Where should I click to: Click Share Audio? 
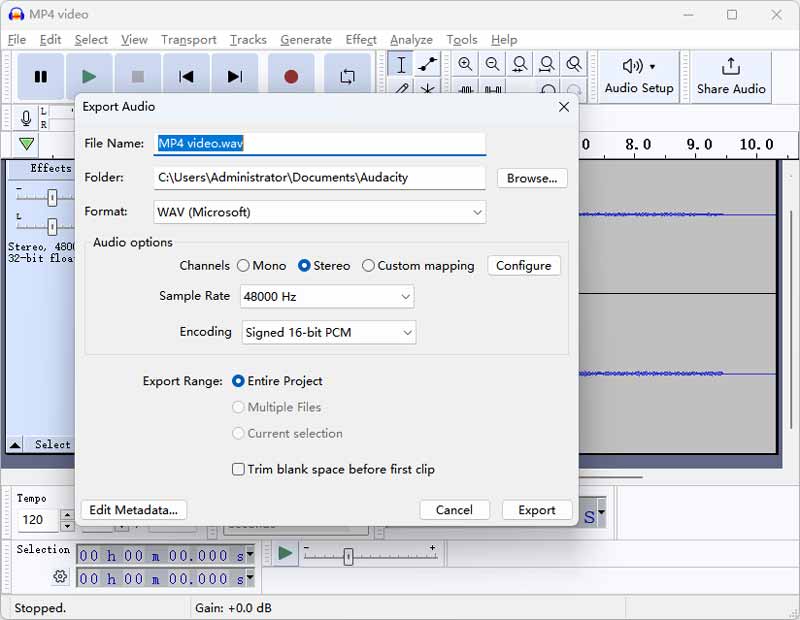[x=731, y=71]
